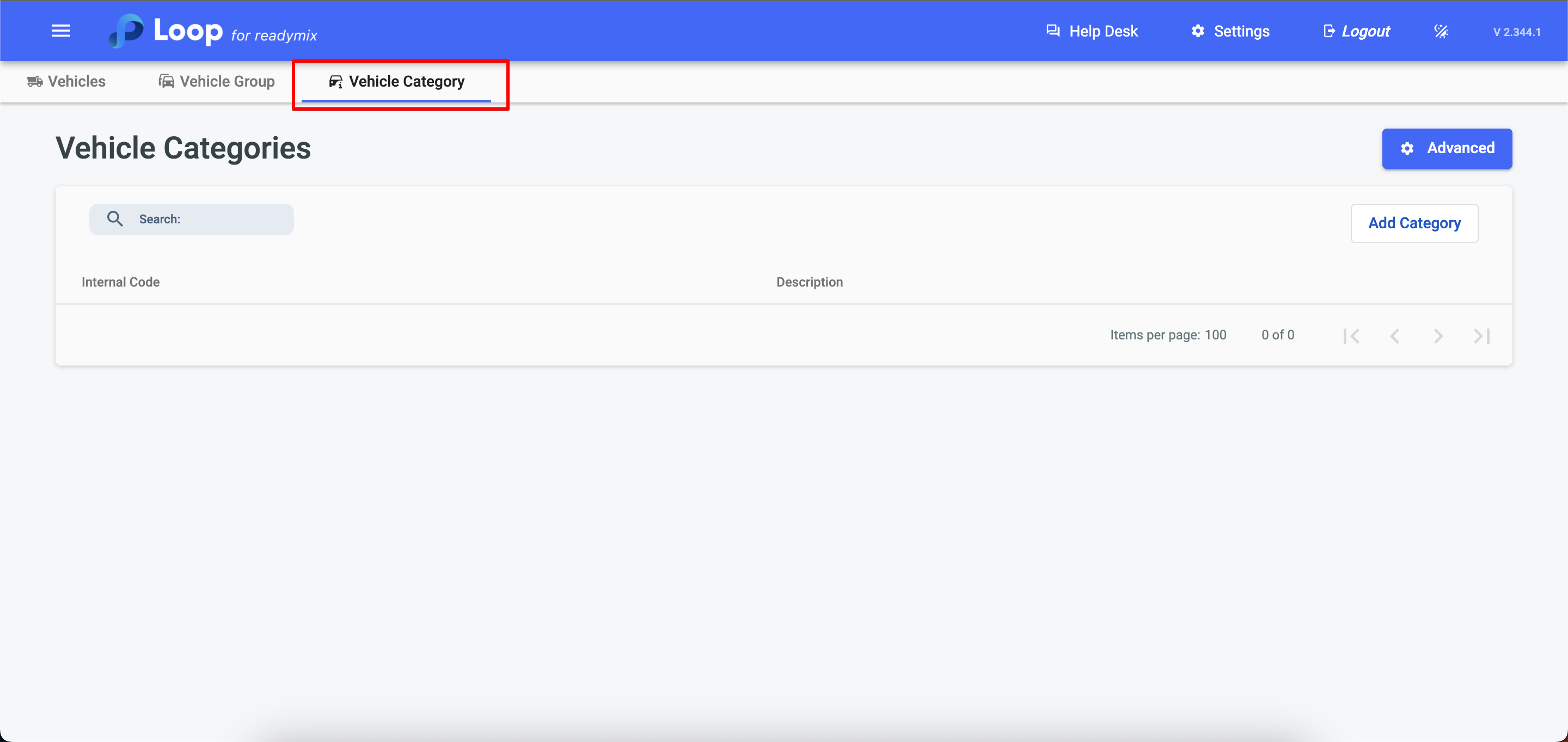Open the Help Desk link

1092,31
